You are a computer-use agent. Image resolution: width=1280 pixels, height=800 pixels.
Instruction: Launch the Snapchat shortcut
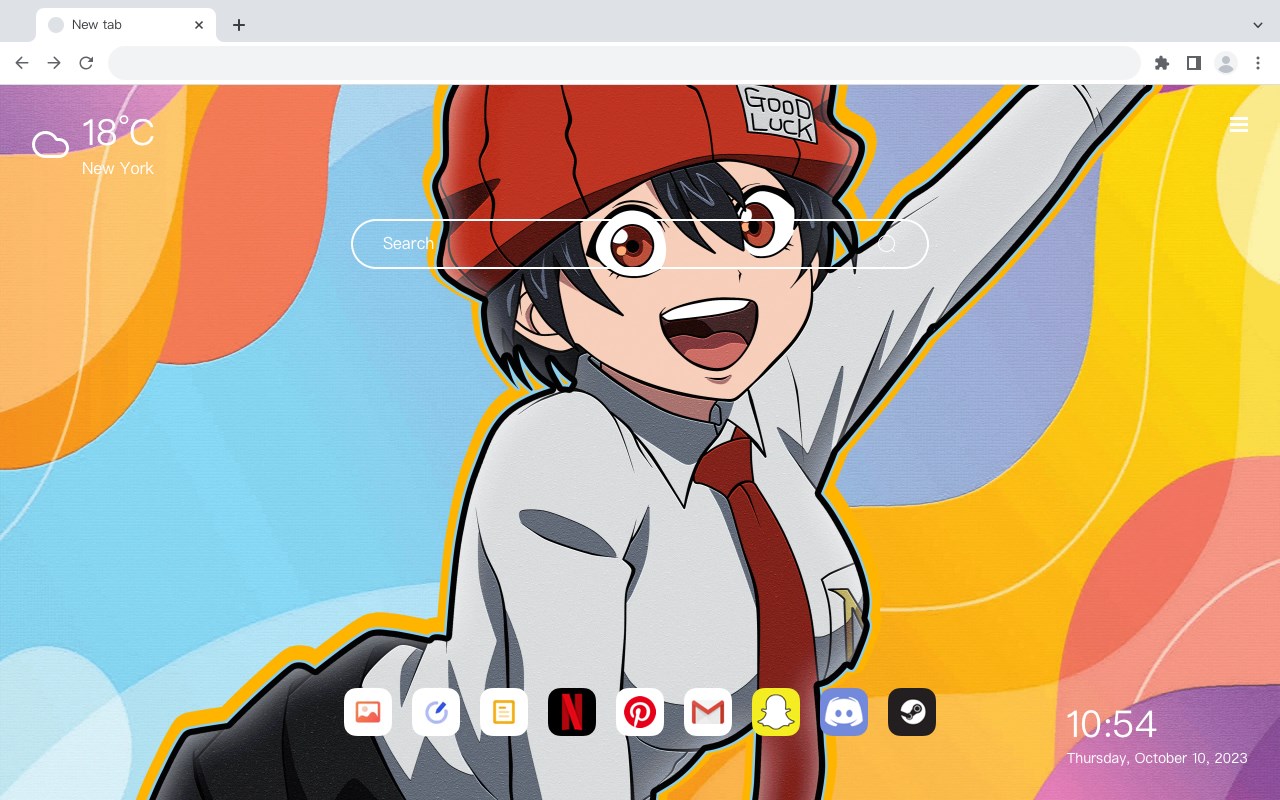pyautogui.click(x=776, y=712)
